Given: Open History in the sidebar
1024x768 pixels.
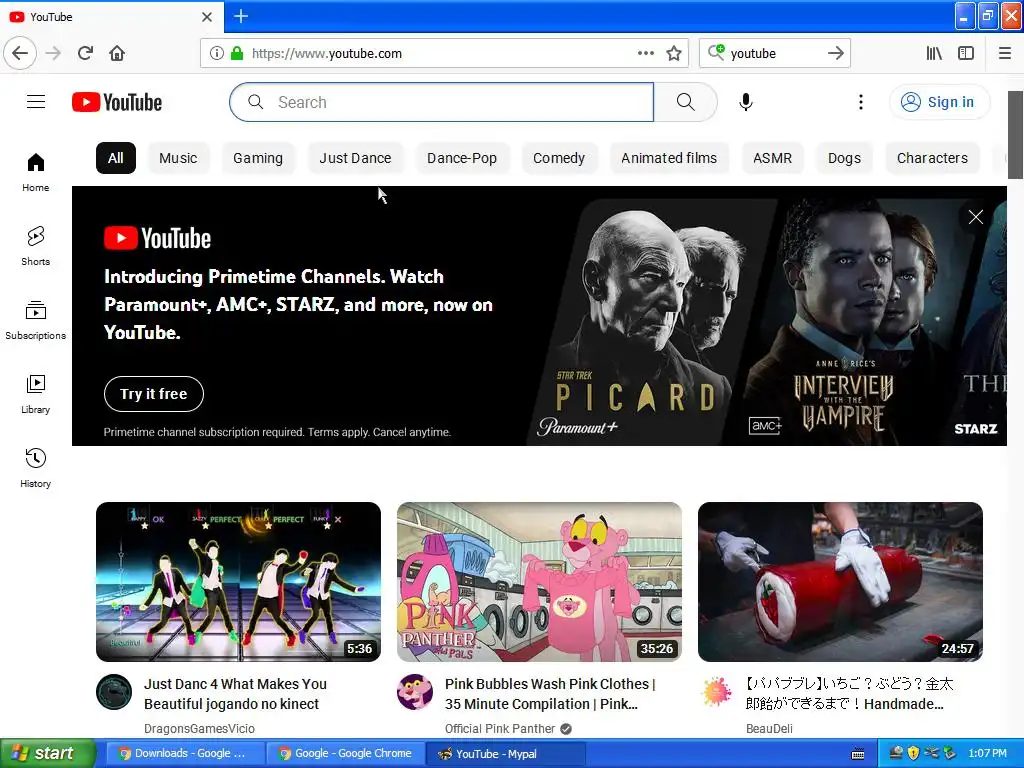Looking at the screenshot, I should click(x=35, y=468).
